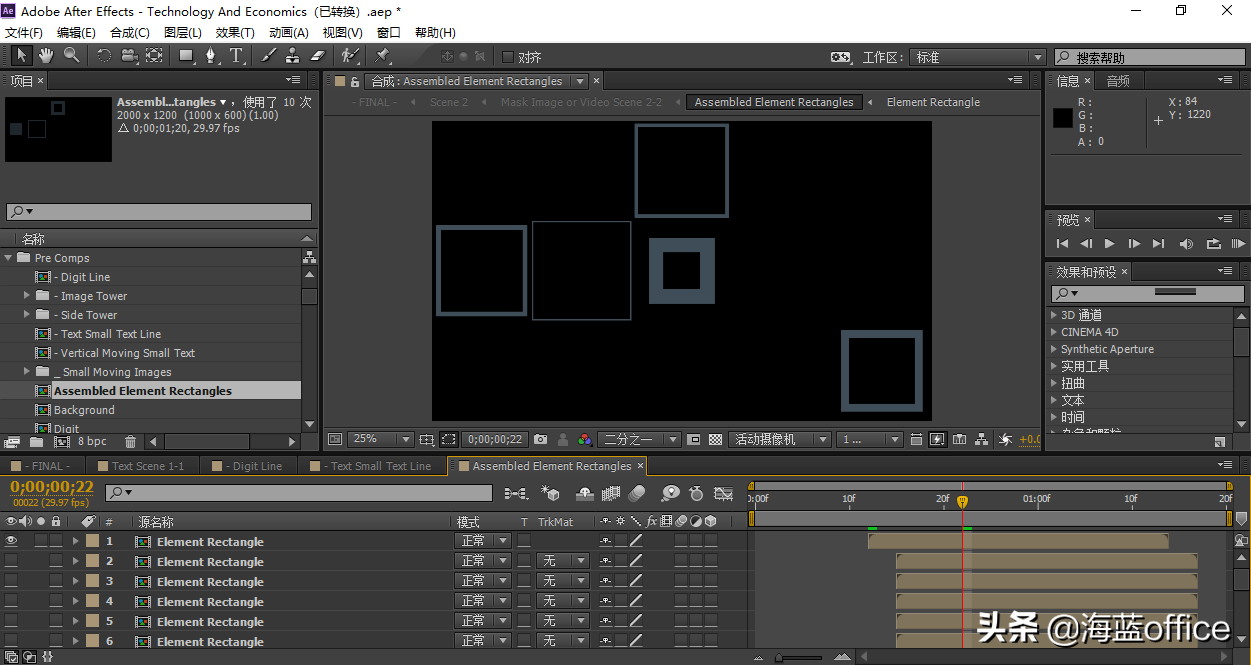The image size is (1251, 665).
Task: Expand the Image Tower folder
Action: [x=27, y=296]
